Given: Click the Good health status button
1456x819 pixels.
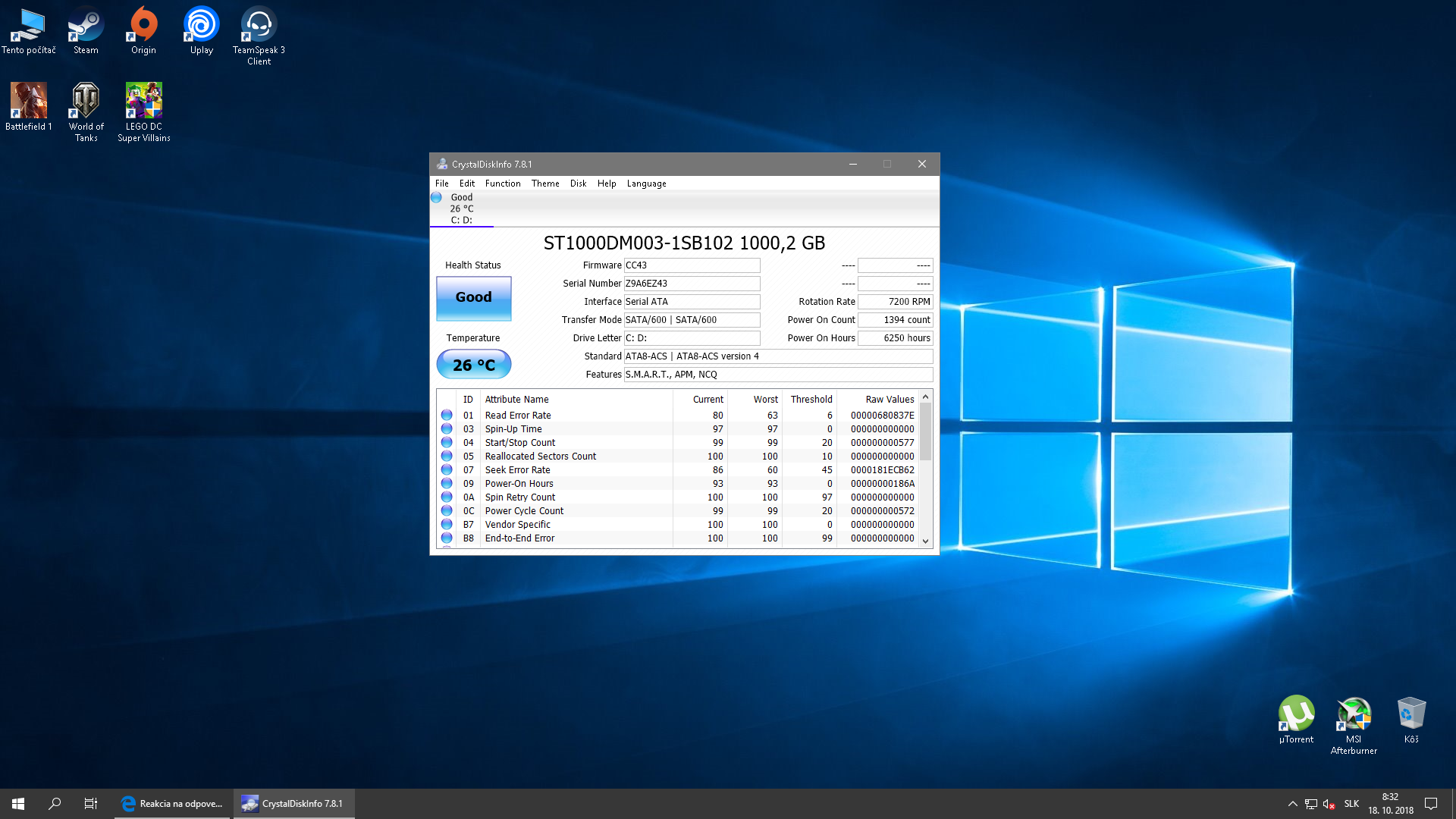Looking at the screenshot, I should (473, 297).
